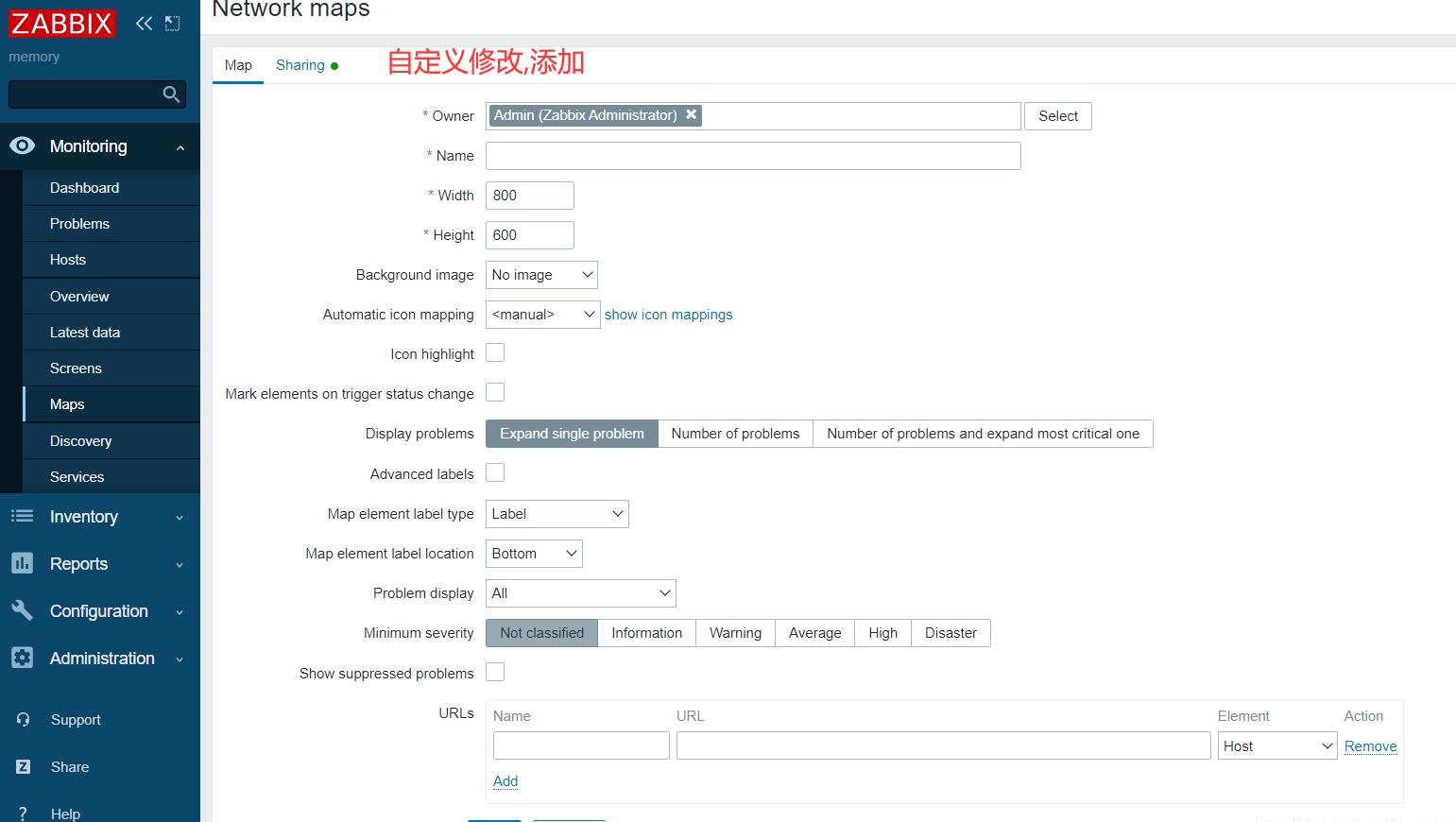Click the Inventory list icon
Viewport: 1456px width, 822px height.
click(22, 516)
